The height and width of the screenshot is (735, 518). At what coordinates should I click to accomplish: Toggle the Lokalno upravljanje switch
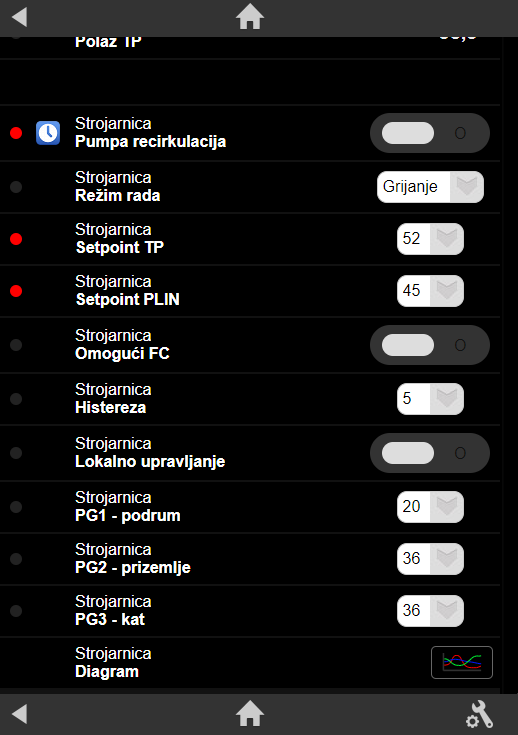[x=430, y=453]
